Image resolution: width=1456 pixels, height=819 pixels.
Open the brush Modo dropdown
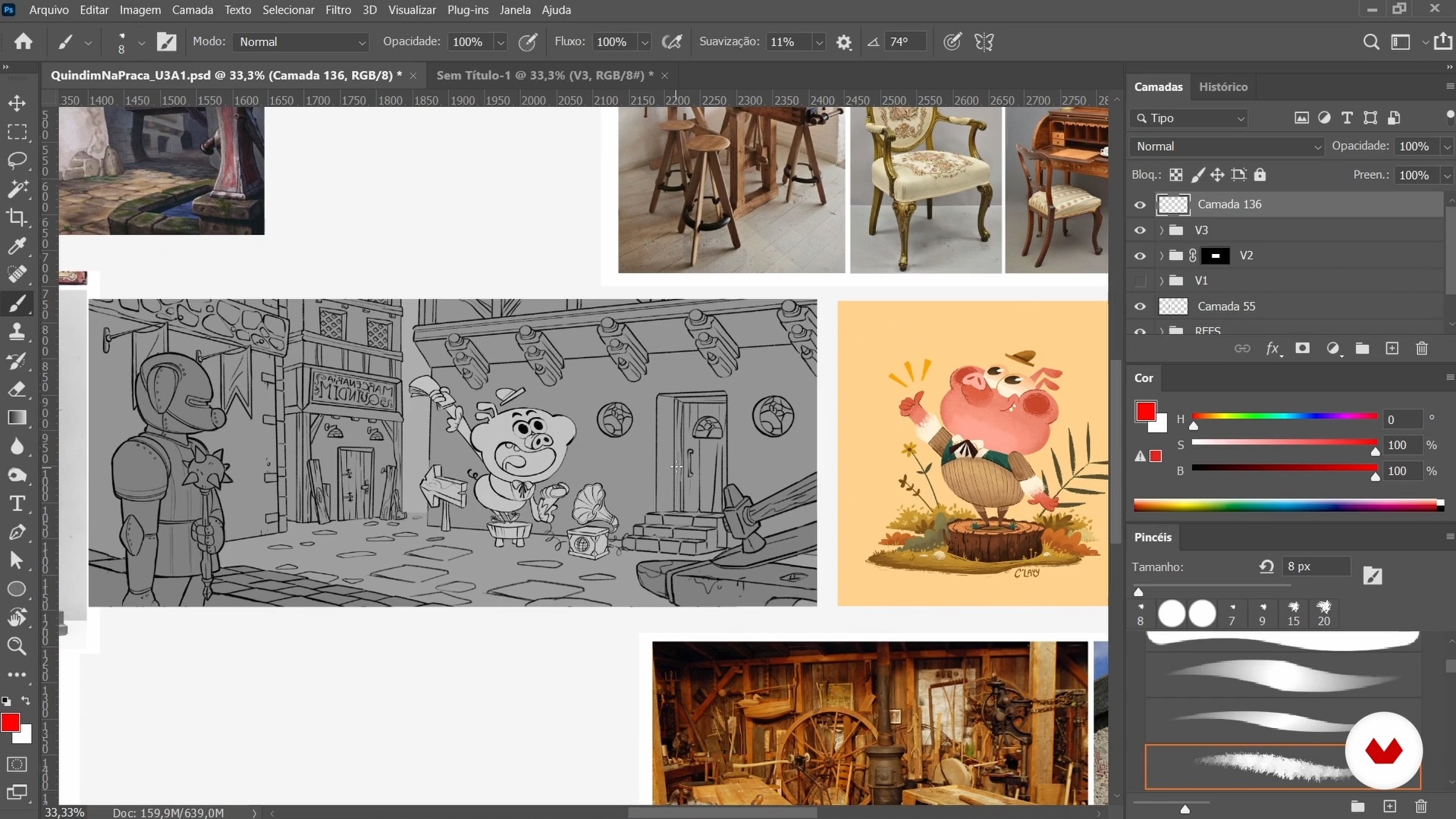point(301,42)
